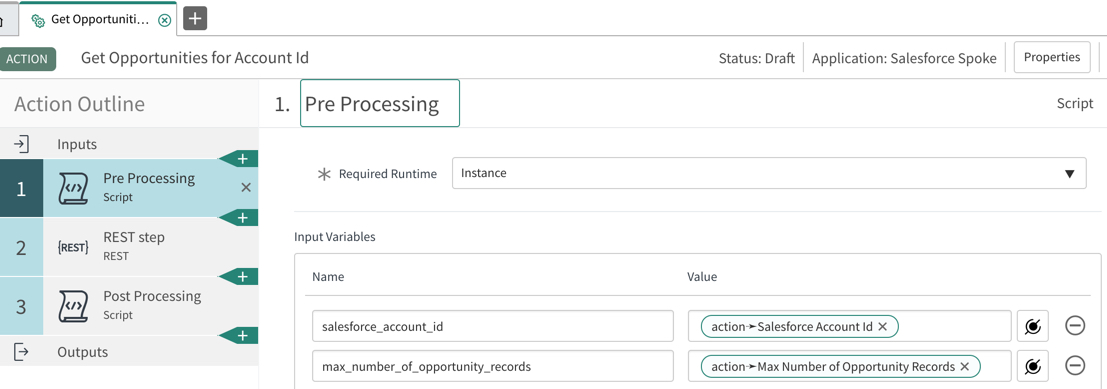Select Inputs in Action Outline
The width and height of the screenshot is (1107, 389).
[x=129, y=144]
